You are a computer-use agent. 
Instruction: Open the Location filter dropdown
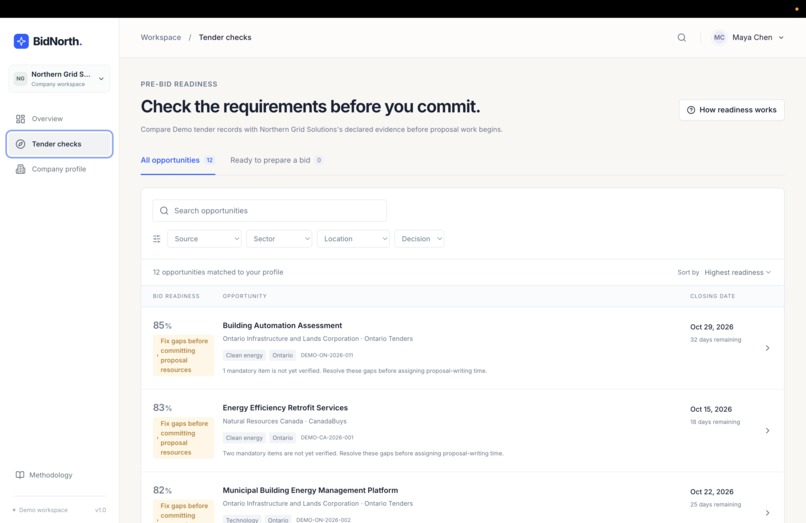[x=353, y=239]
